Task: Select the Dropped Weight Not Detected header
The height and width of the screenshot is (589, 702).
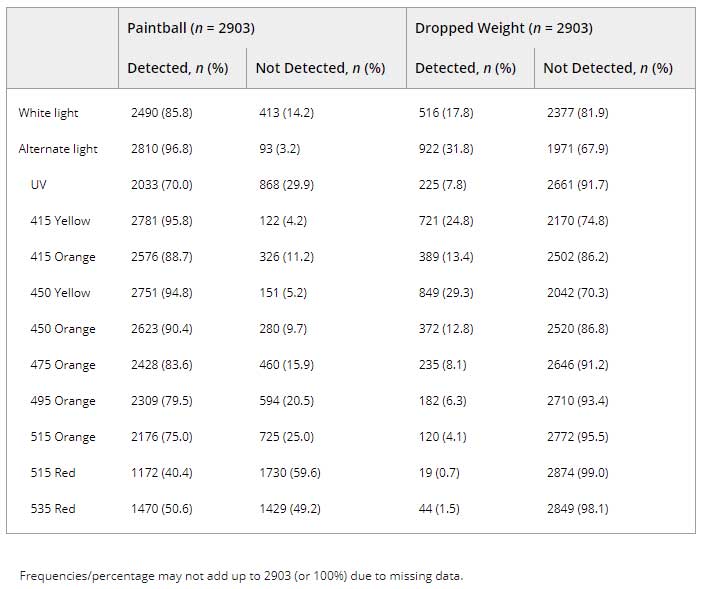Action: coord(608,68)
